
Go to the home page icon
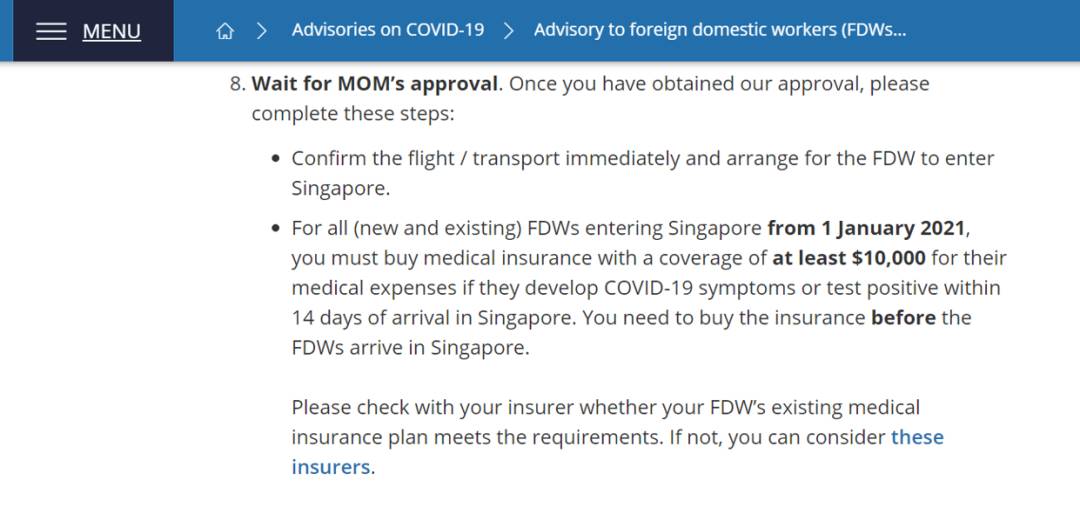click(x=225, y=31)
